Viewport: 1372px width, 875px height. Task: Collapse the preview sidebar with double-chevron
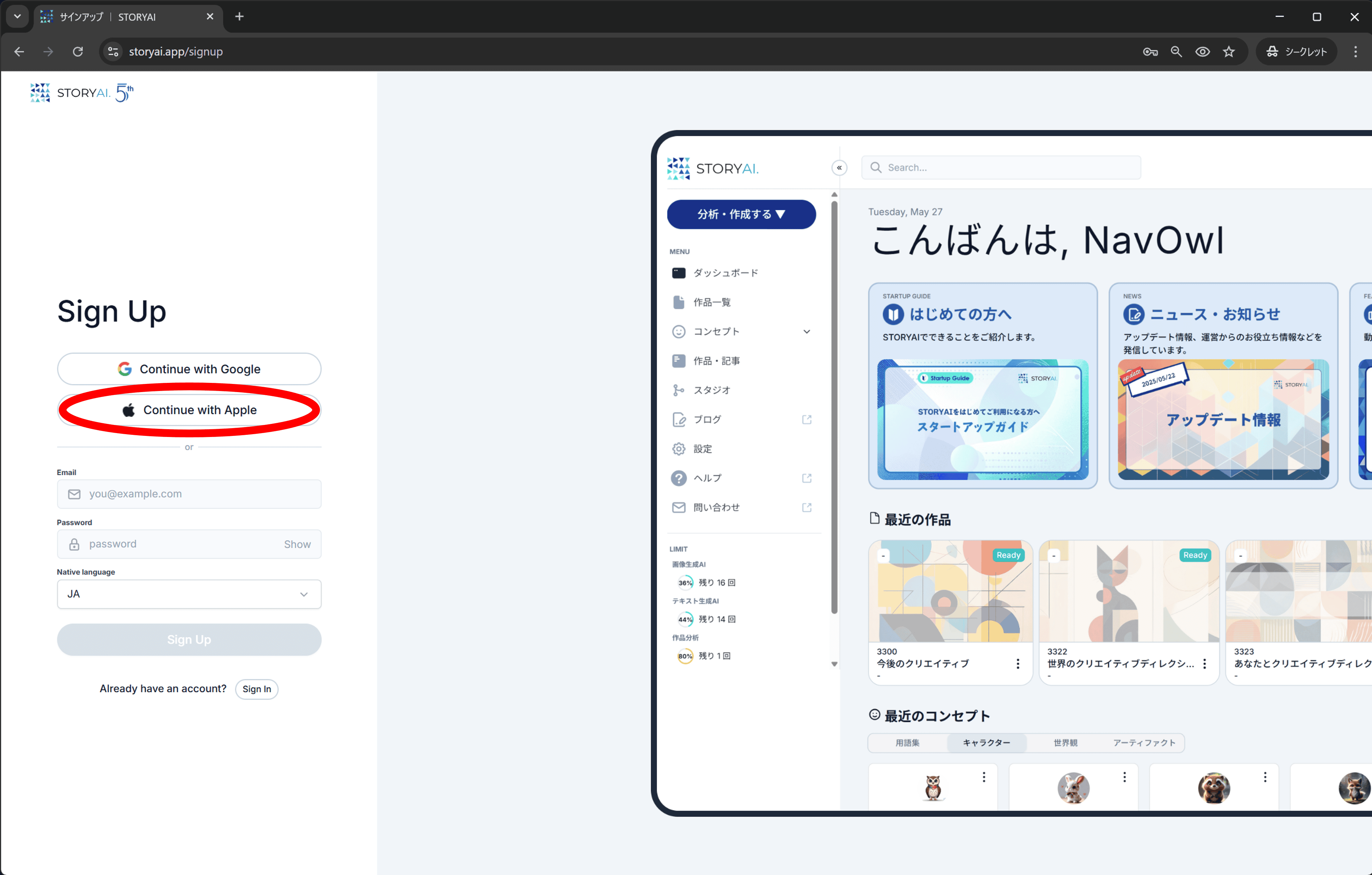pos(839,168)
